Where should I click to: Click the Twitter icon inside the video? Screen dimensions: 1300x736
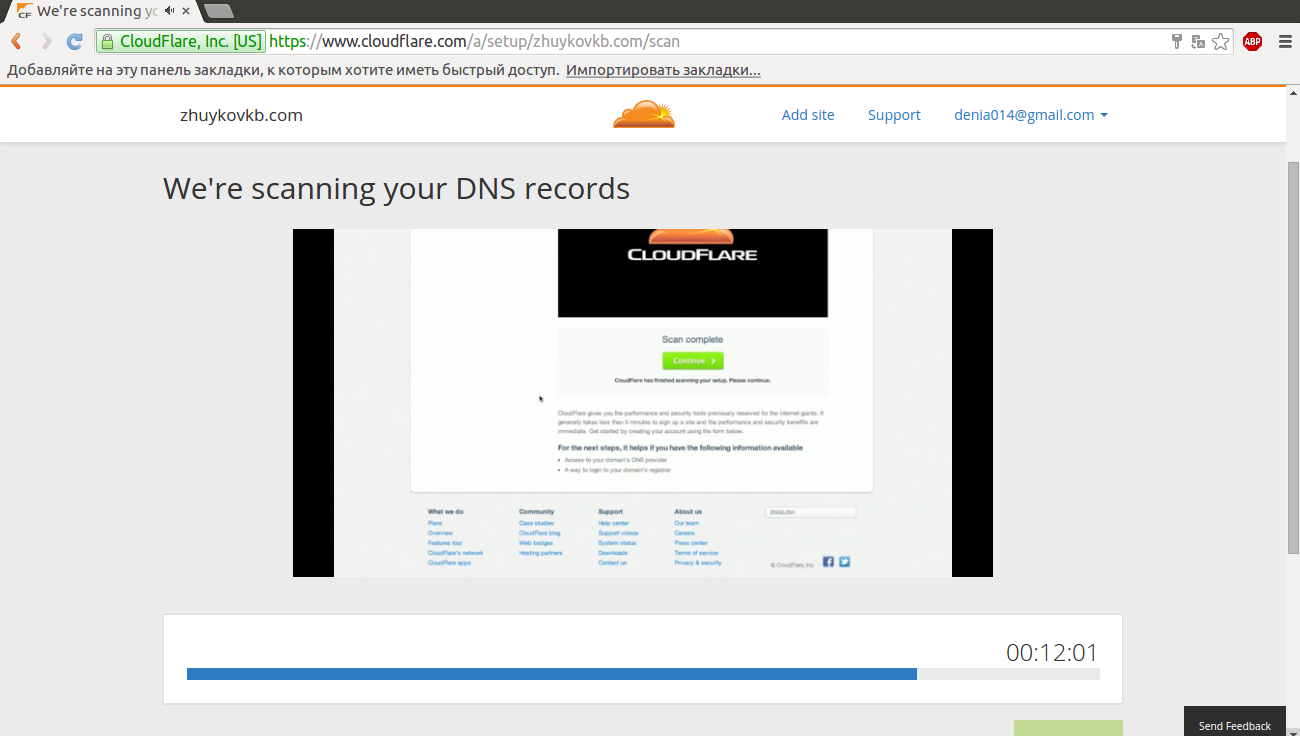(x=844, y=562)
